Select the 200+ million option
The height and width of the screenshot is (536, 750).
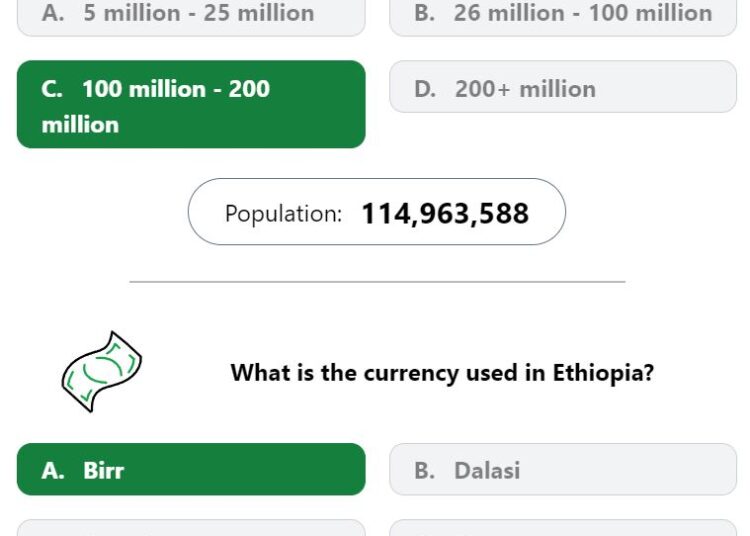click(x=563, y=87)
